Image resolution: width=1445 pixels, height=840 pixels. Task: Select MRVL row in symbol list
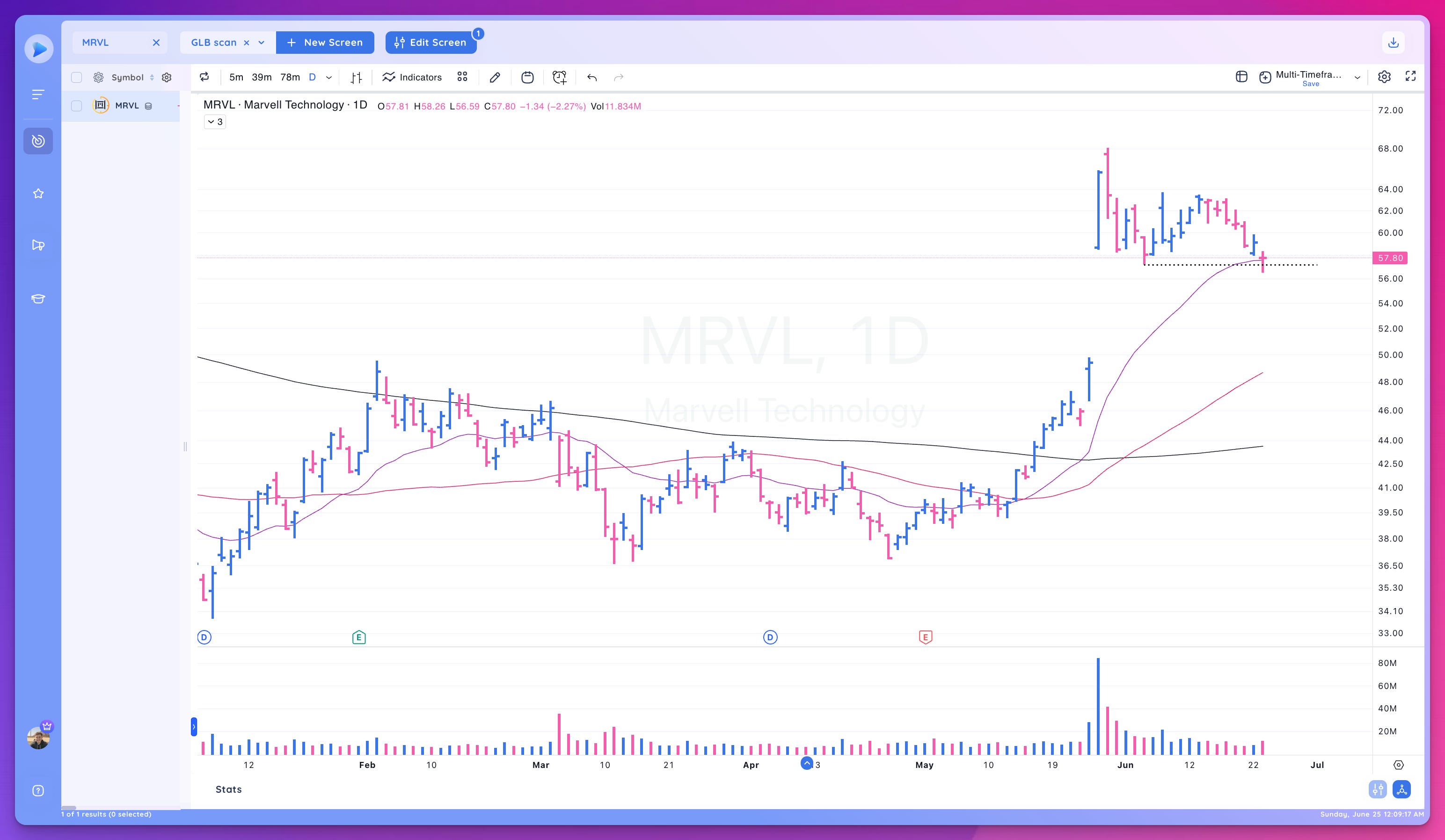coord(120,105)
